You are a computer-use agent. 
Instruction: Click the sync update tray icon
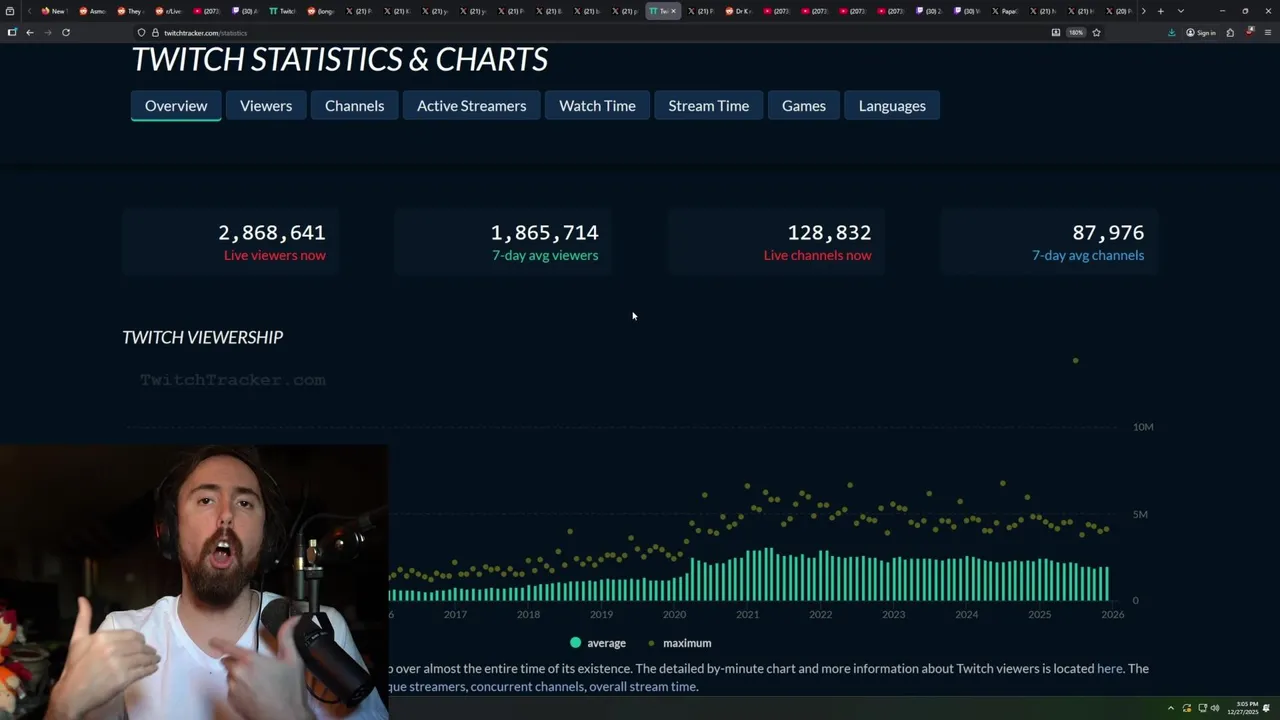pos(1188,708)
